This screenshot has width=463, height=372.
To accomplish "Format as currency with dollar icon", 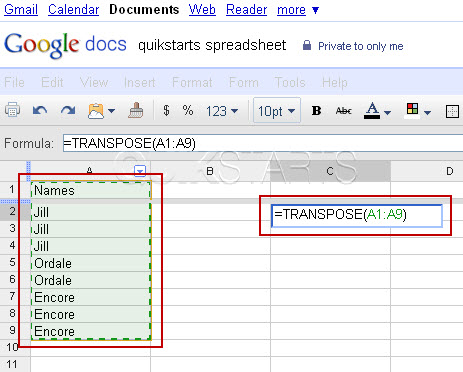I will [166, 110].
